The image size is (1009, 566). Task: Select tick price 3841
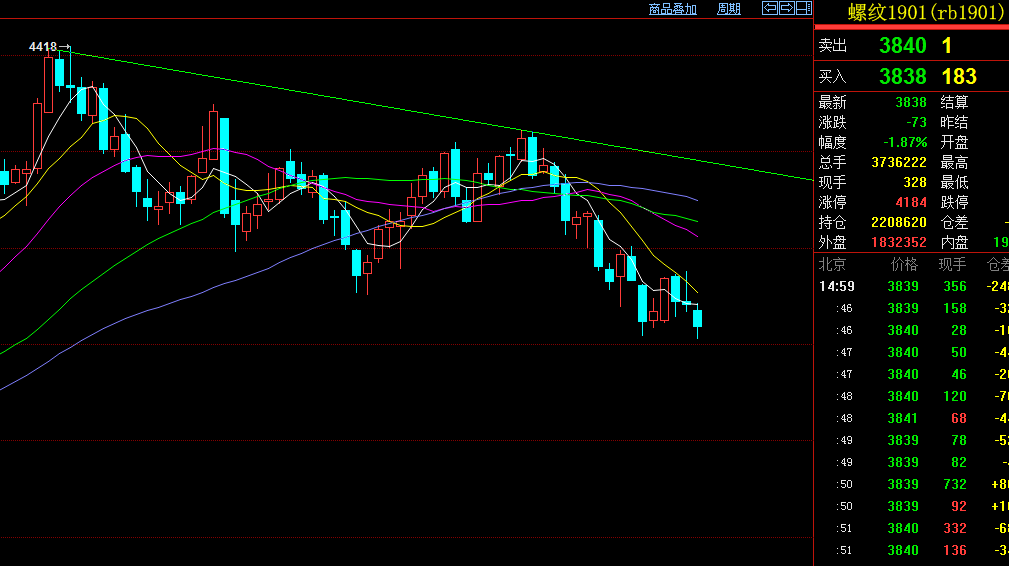tap(903, 419)
